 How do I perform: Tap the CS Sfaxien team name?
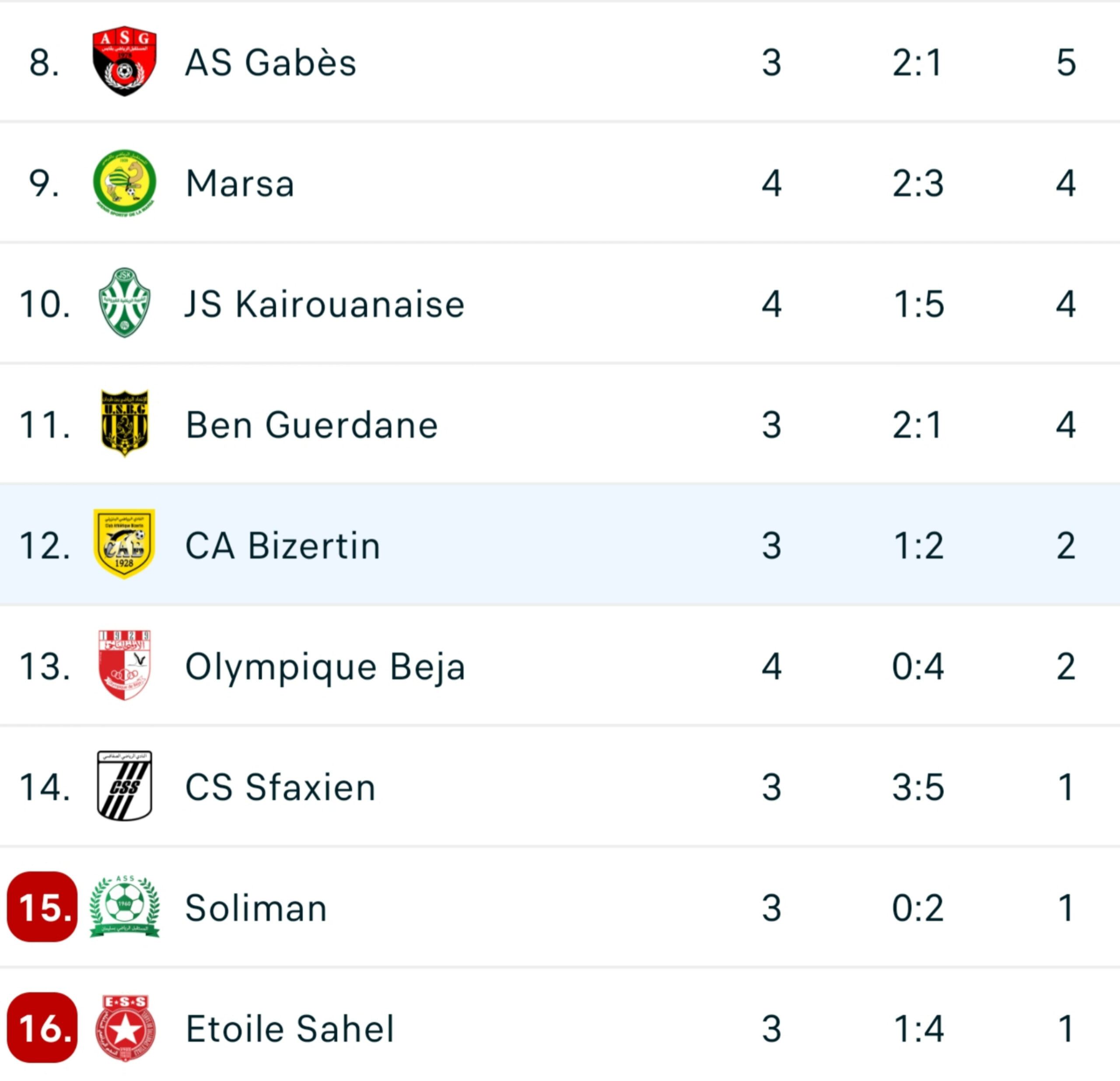click(x=280, y=787)
